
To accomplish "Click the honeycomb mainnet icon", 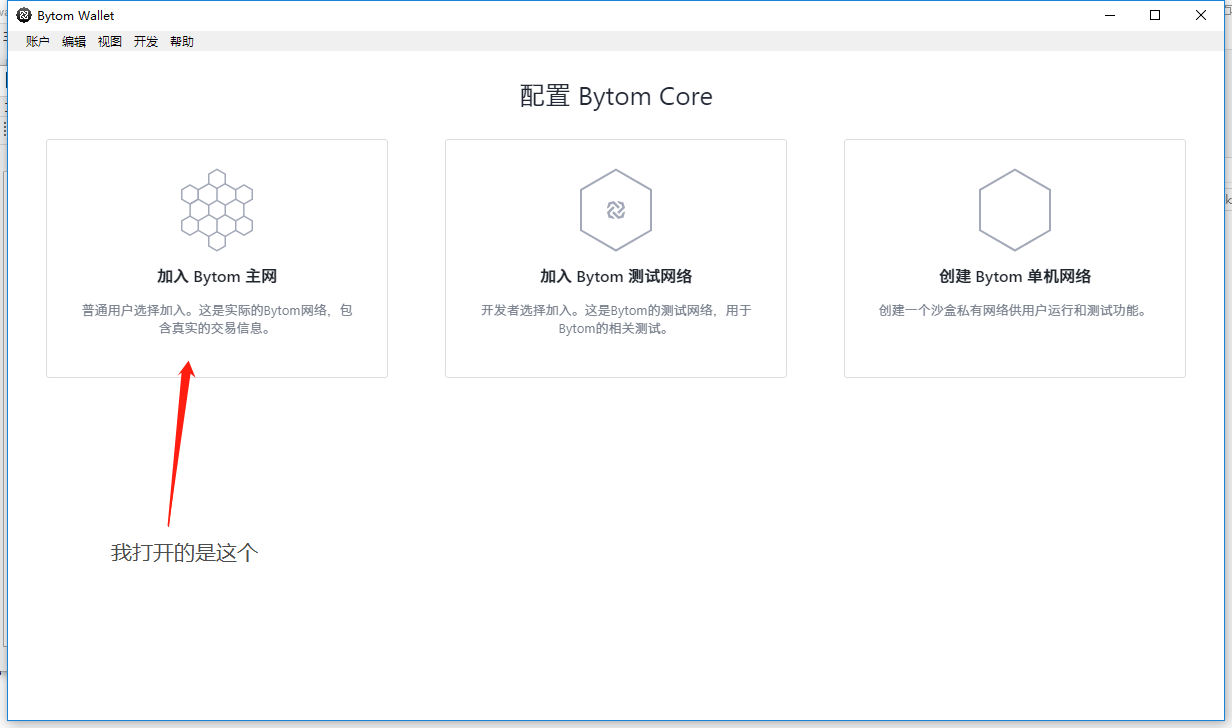I will [x=217, y=209].
